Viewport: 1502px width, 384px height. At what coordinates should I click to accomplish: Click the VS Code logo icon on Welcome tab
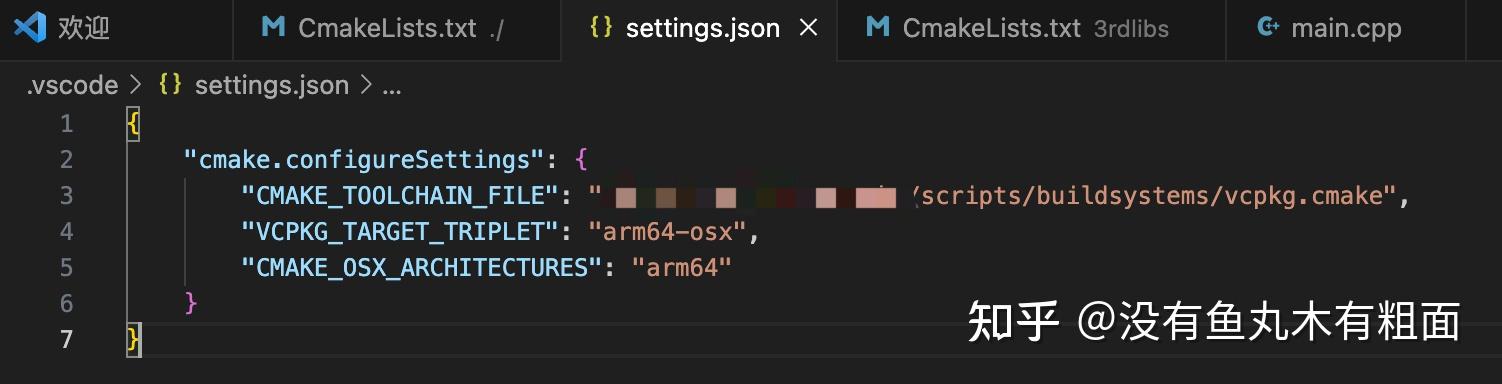(x=30, y=27)
